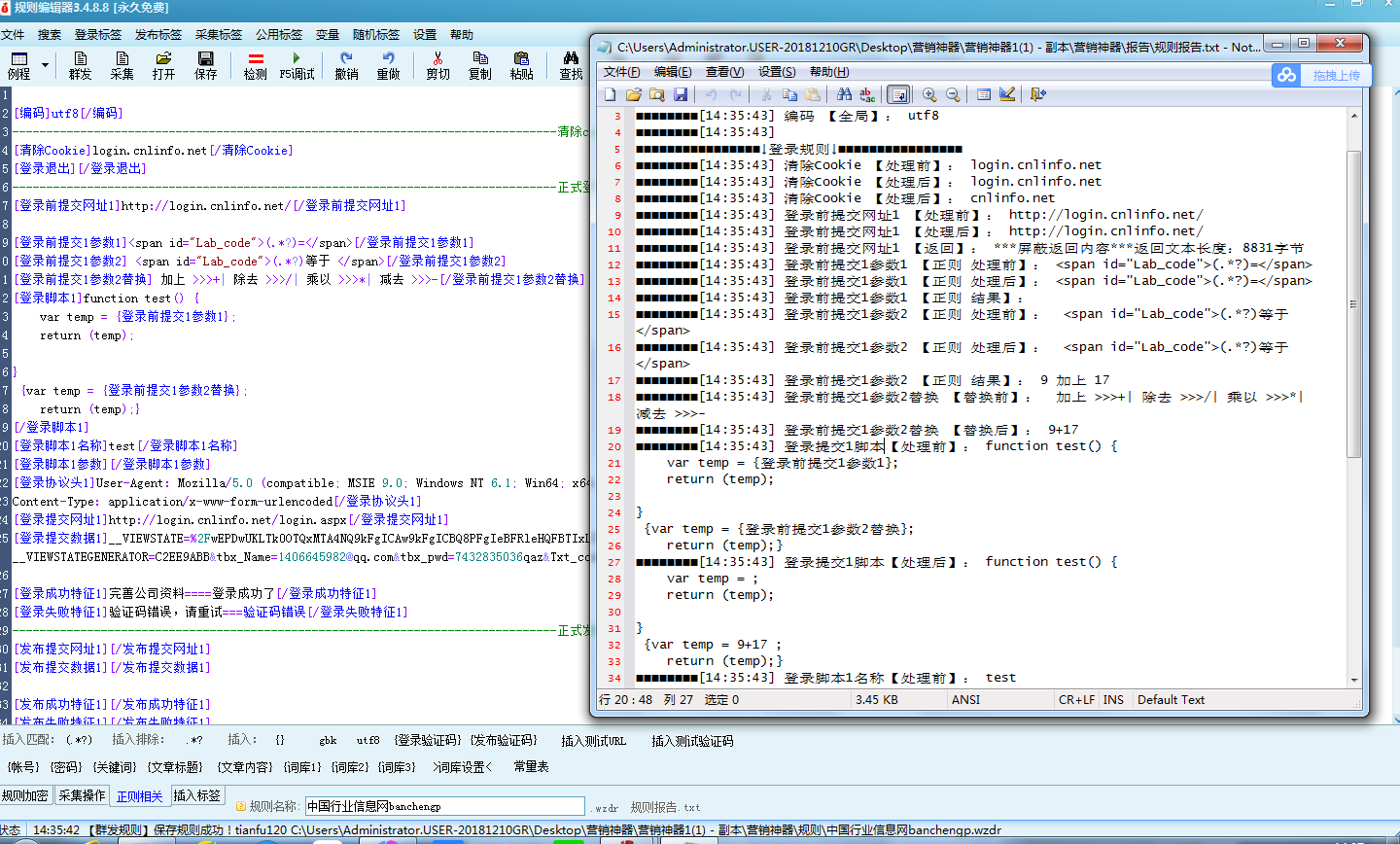Viewport: 1400px width, 844px height.
Task: Click the 剪切 scissors icon
Action: click(x=437, y=59)
